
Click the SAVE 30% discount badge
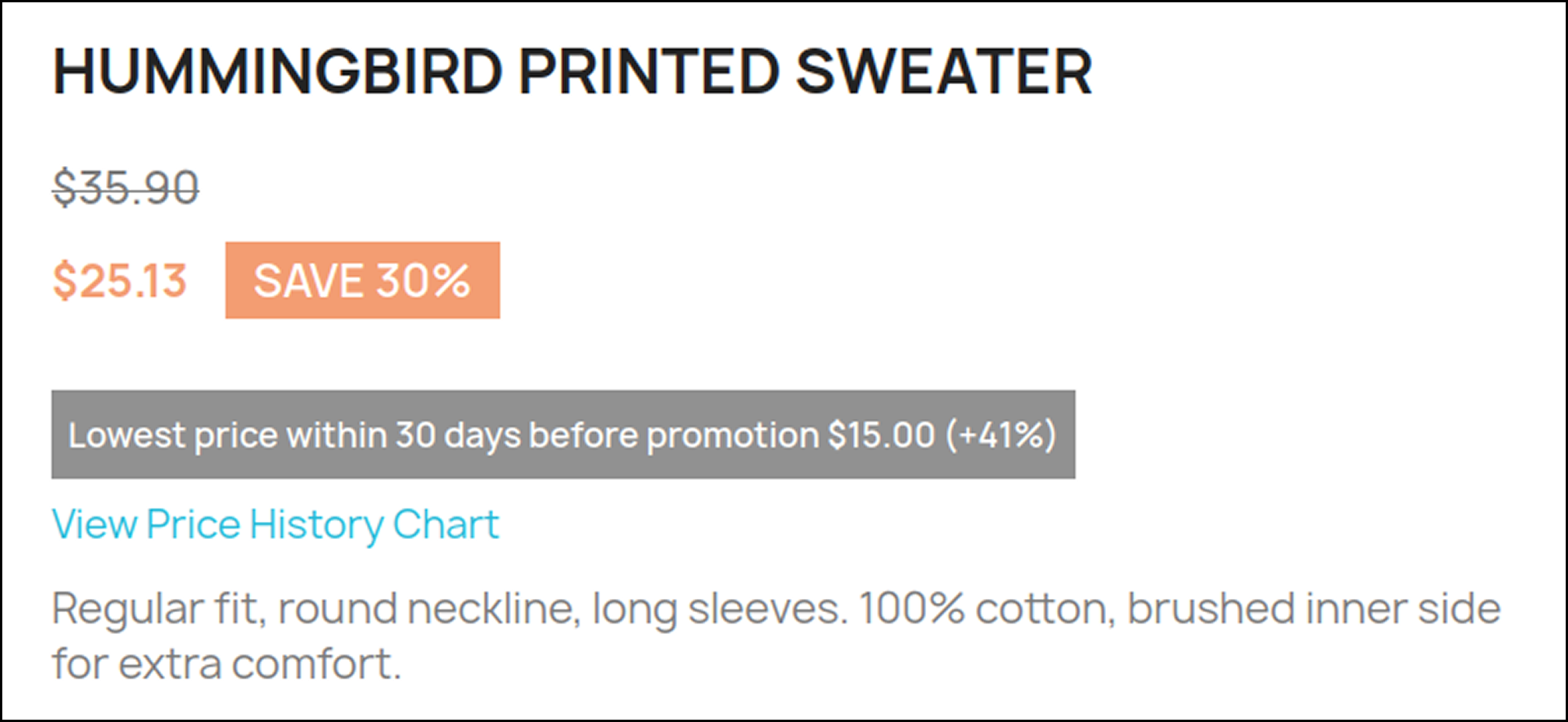click(x=362, y=280)
